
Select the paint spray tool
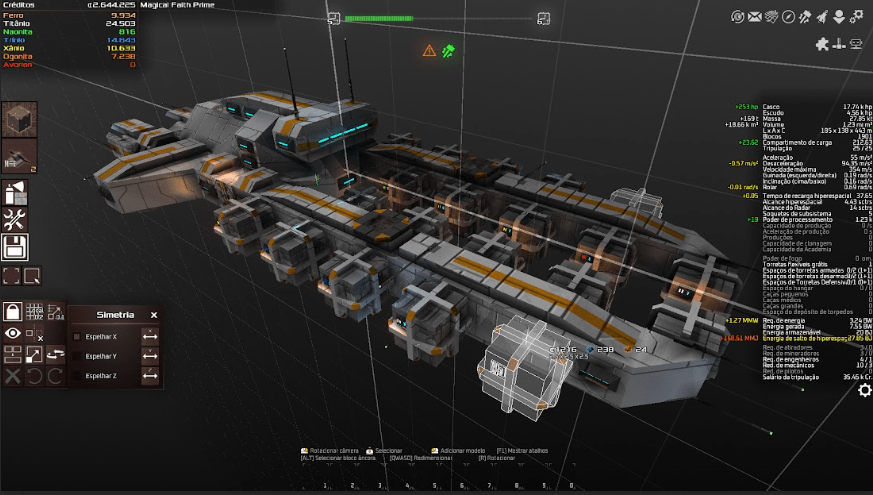pos(15,193)
